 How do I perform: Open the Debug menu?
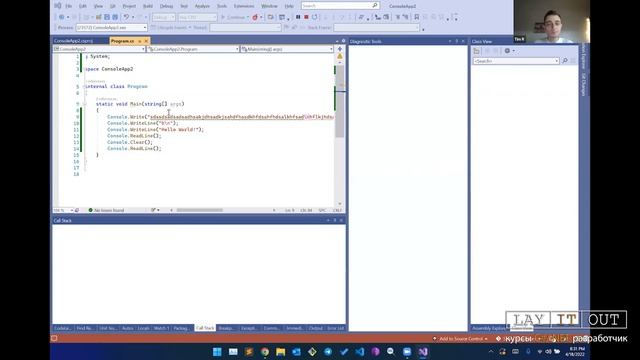pos(166,6)
